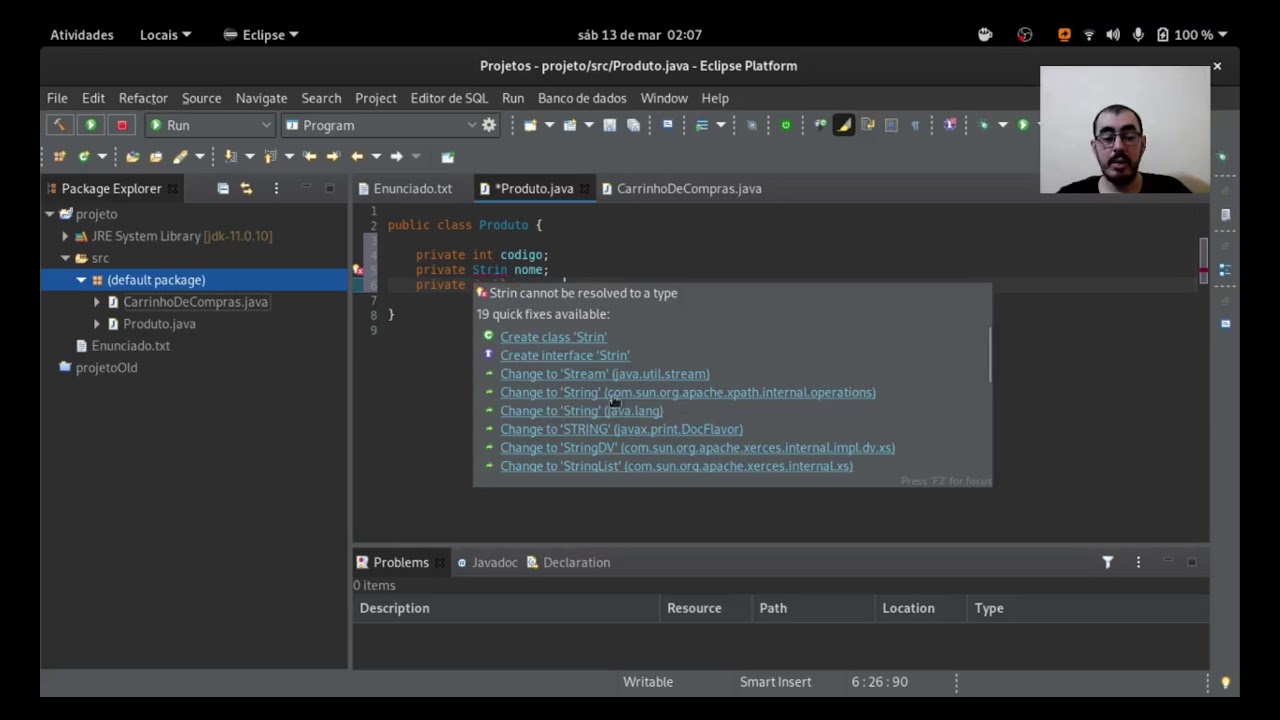Click the lightbulb tip icon in status bar
Screen dimensions: 1280x720
point(1225,682)
